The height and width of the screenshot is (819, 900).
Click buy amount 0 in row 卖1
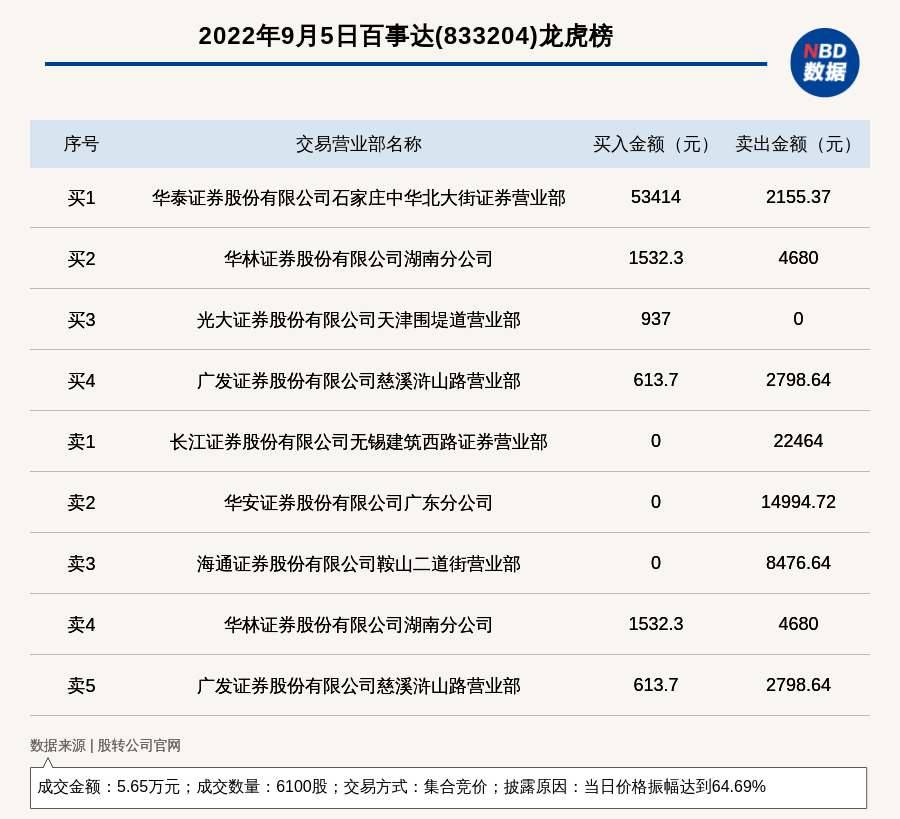(655, 441)
